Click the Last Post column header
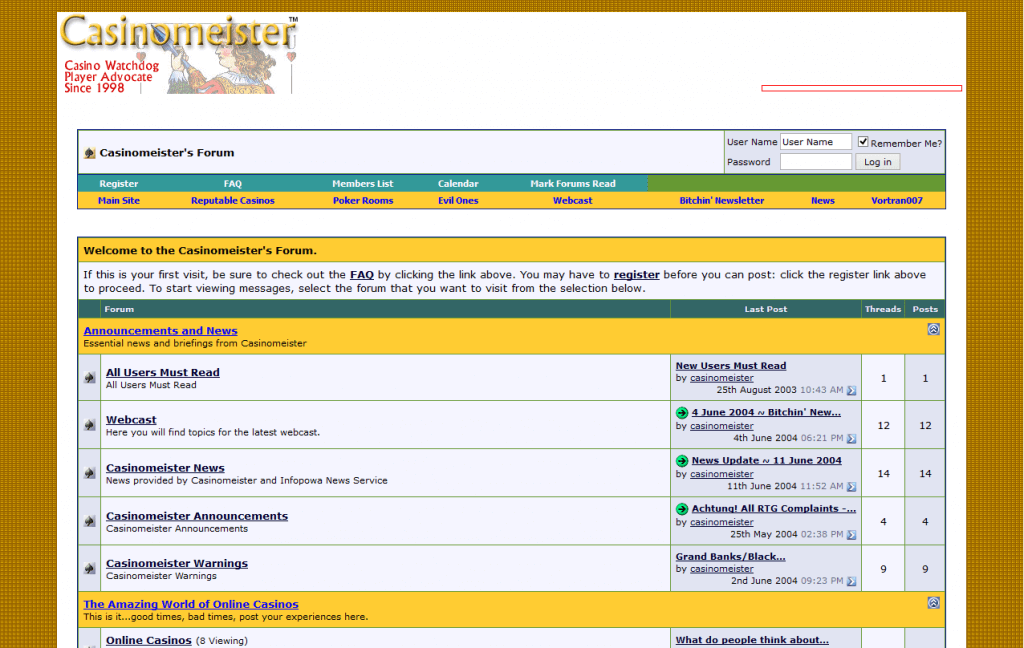The height and width of the screenshot is (648, 1024). click(x=765, y=309)
